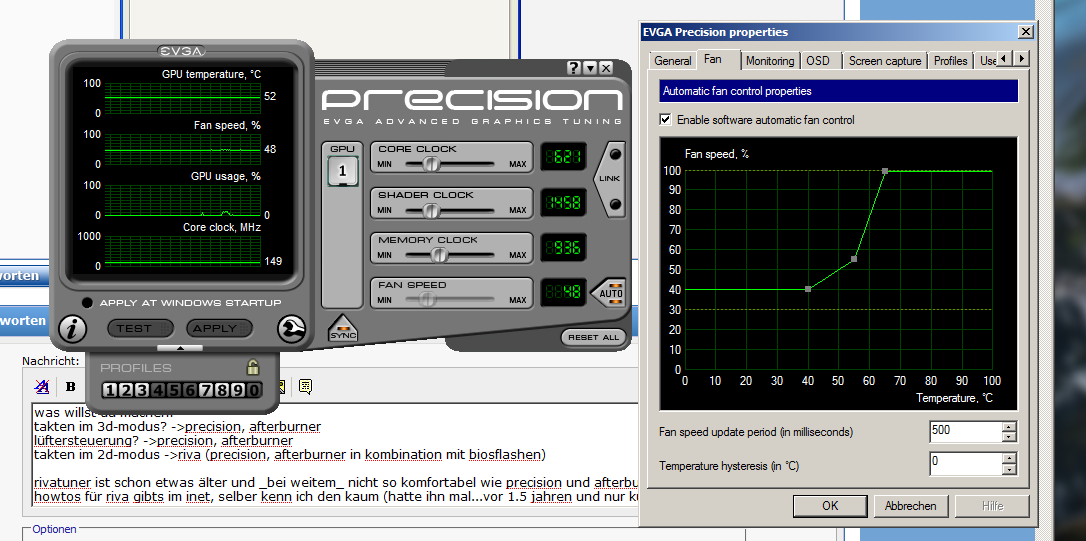Select profile slot 1

[110, 391]
